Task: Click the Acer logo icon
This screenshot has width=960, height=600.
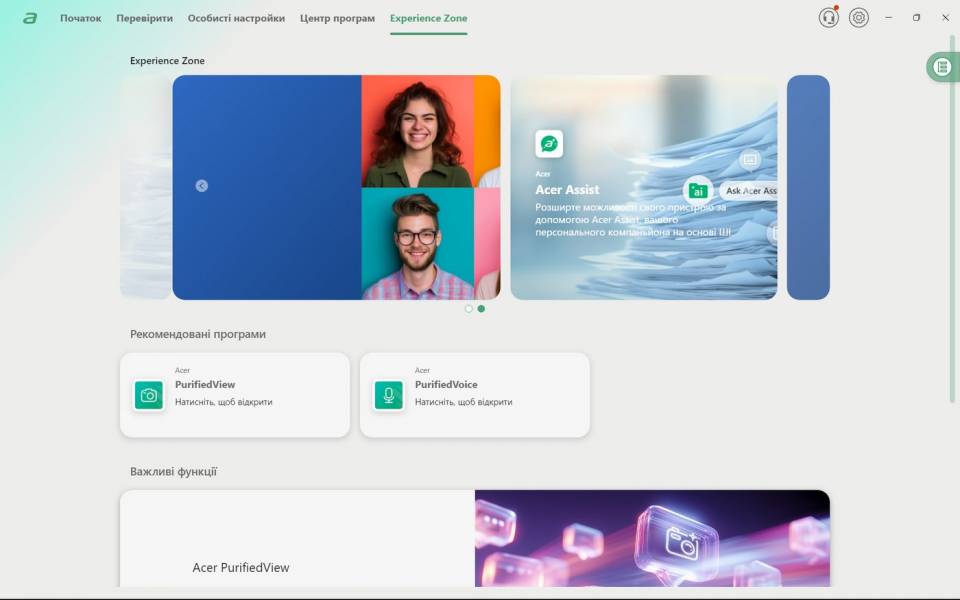Action: click(30, 18)
